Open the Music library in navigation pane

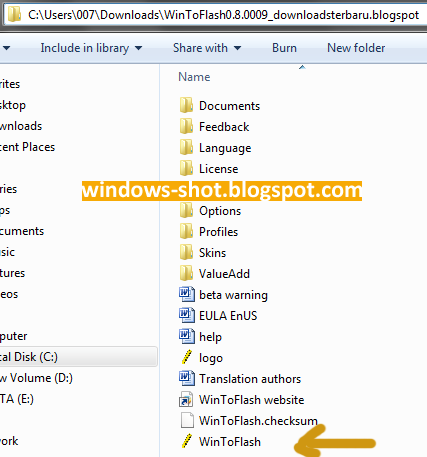tap(7, 252)
